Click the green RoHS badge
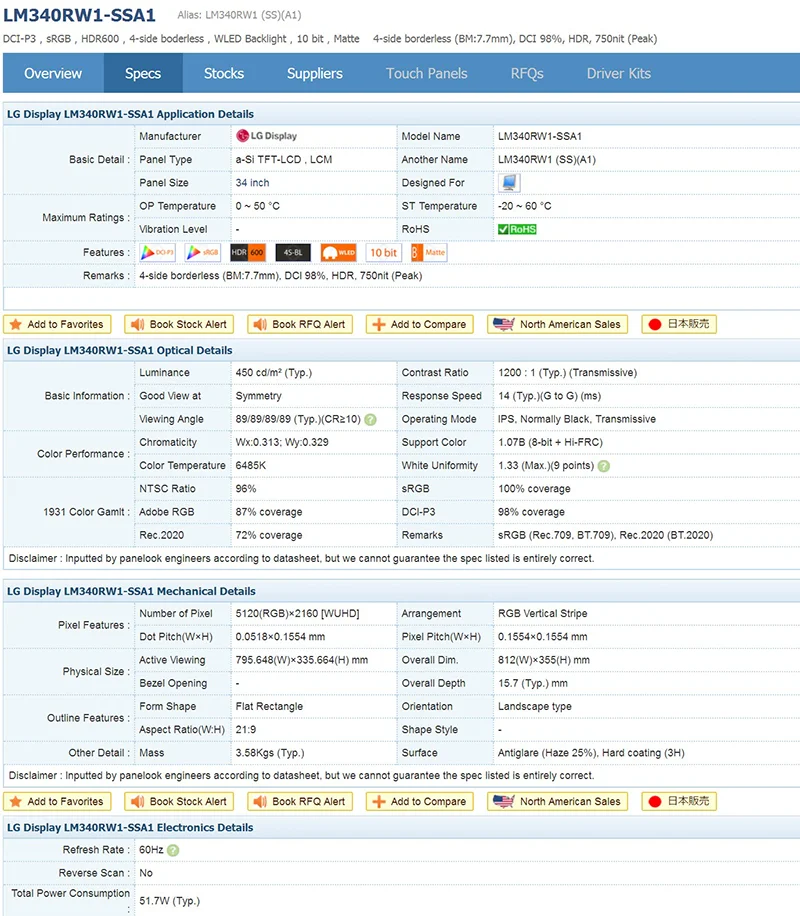The width and height of the screenshot is (800, 916). (x=517, y=230)
